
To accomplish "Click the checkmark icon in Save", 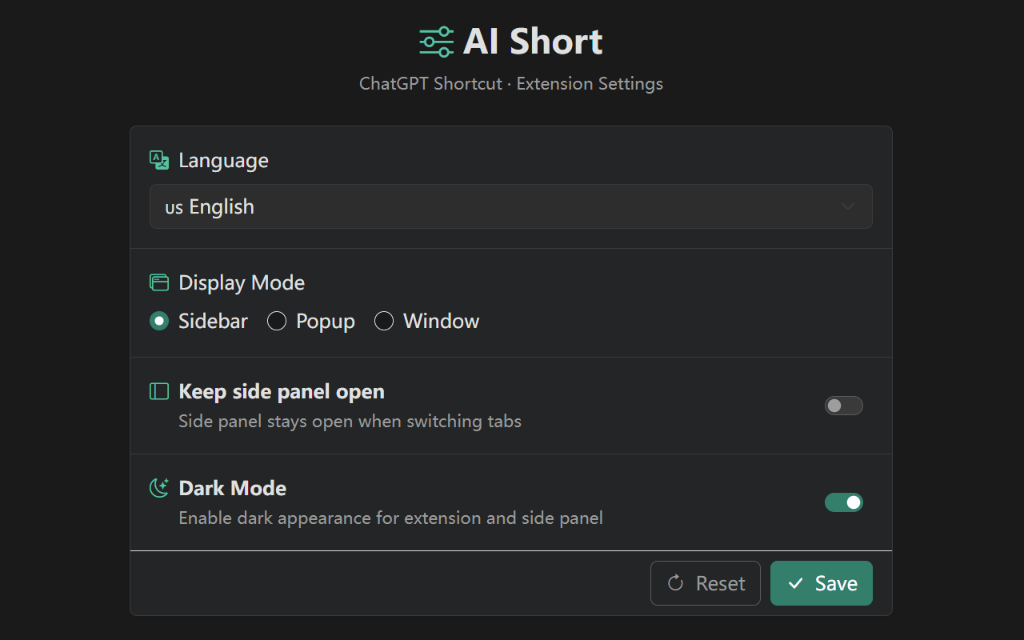I will point(796,583).
